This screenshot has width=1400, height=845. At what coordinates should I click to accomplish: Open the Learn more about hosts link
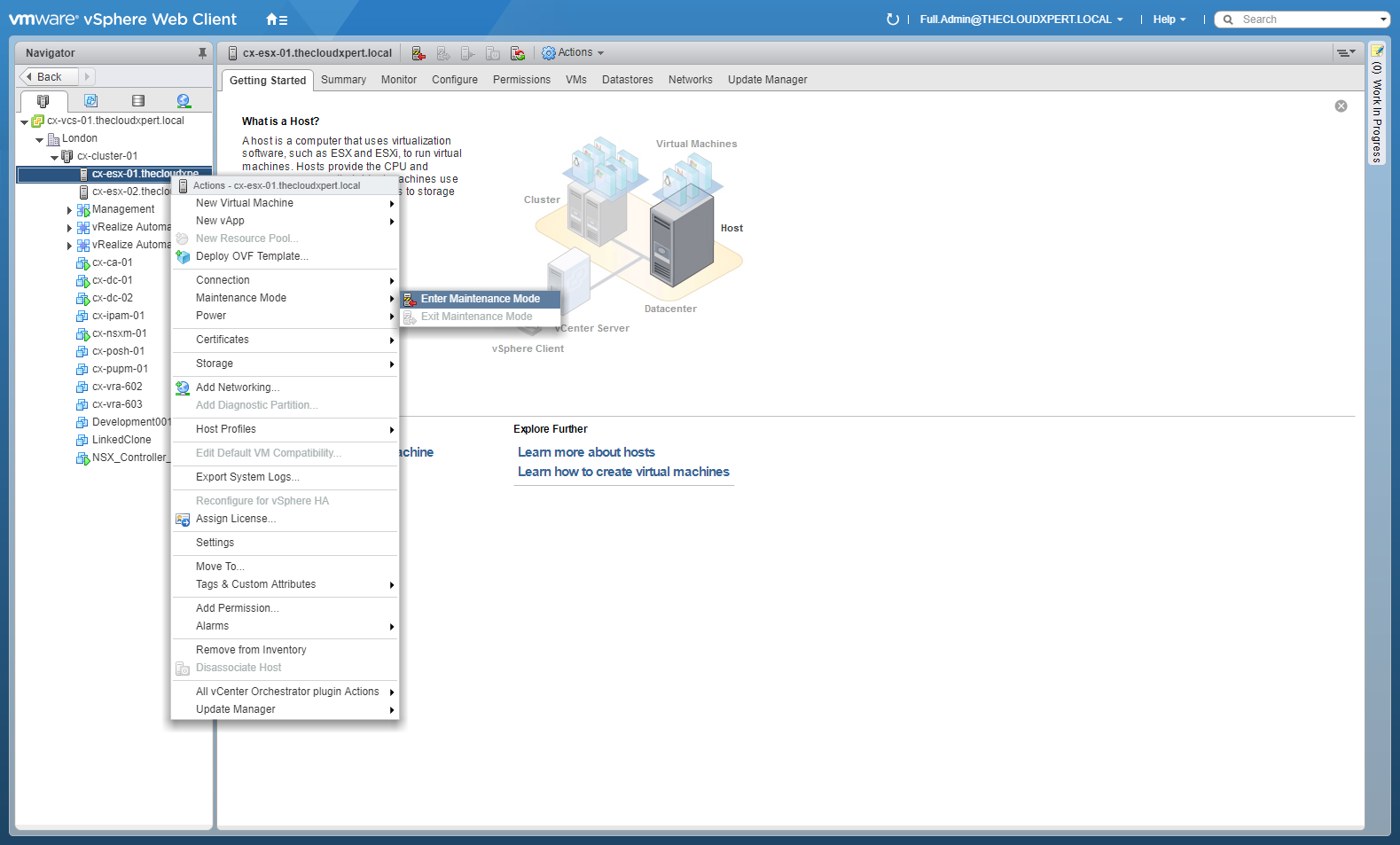(586, 452)
